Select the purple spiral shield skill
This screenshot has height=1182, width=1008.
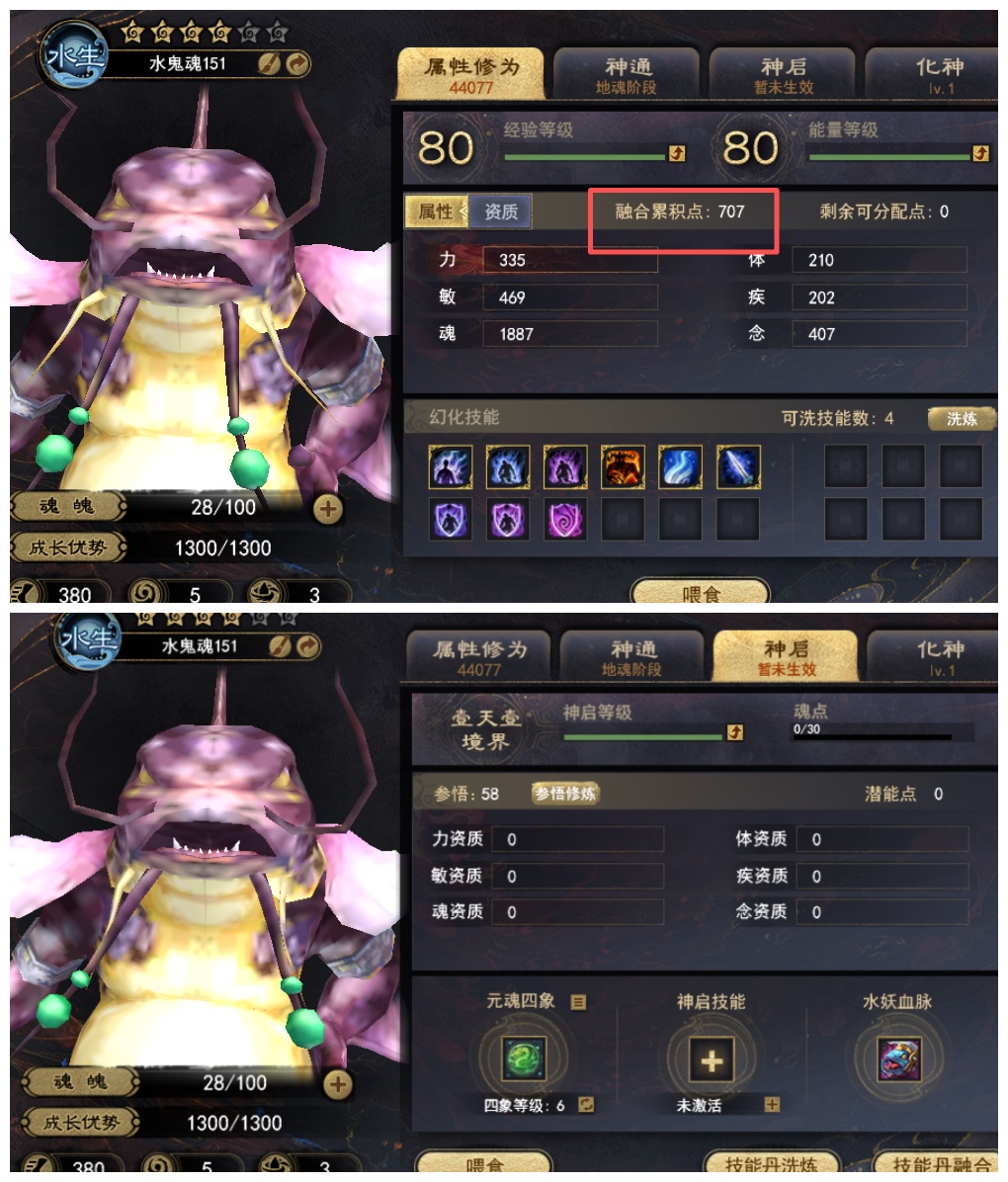[x=564, y=520]
